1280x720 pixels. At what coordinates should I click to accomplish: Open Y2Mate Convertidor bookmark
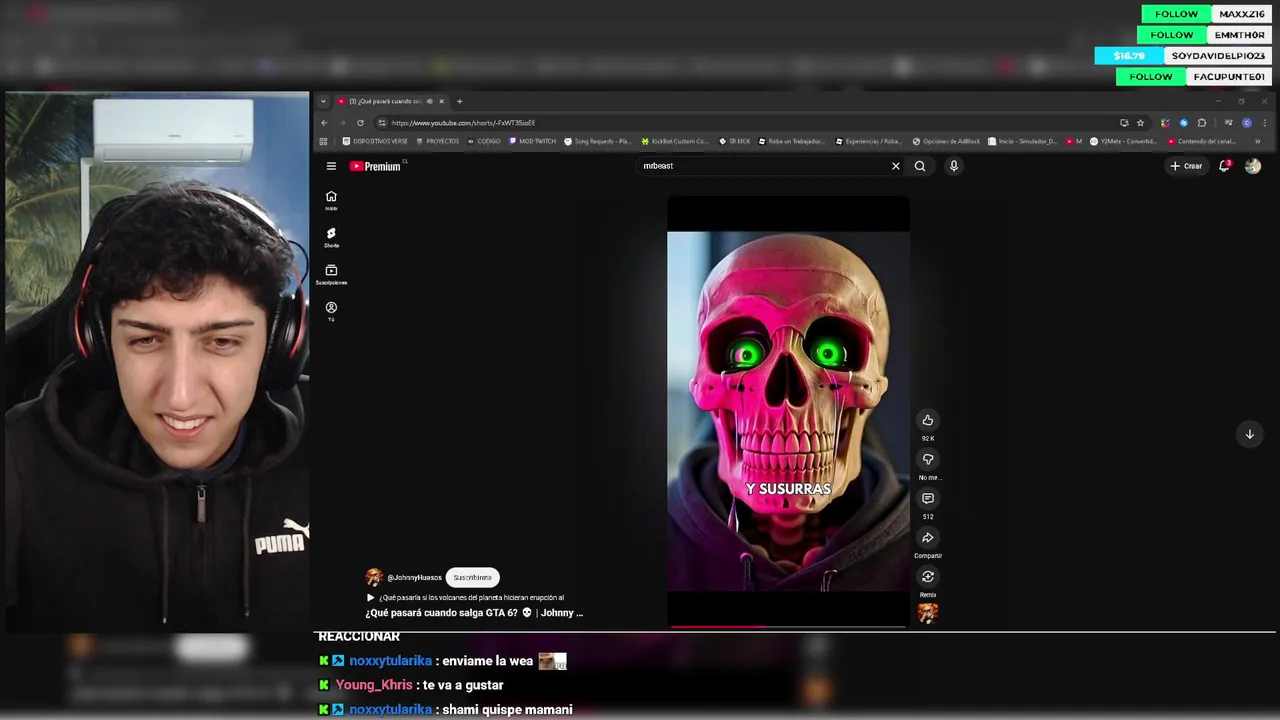[x=1123, y=141]
